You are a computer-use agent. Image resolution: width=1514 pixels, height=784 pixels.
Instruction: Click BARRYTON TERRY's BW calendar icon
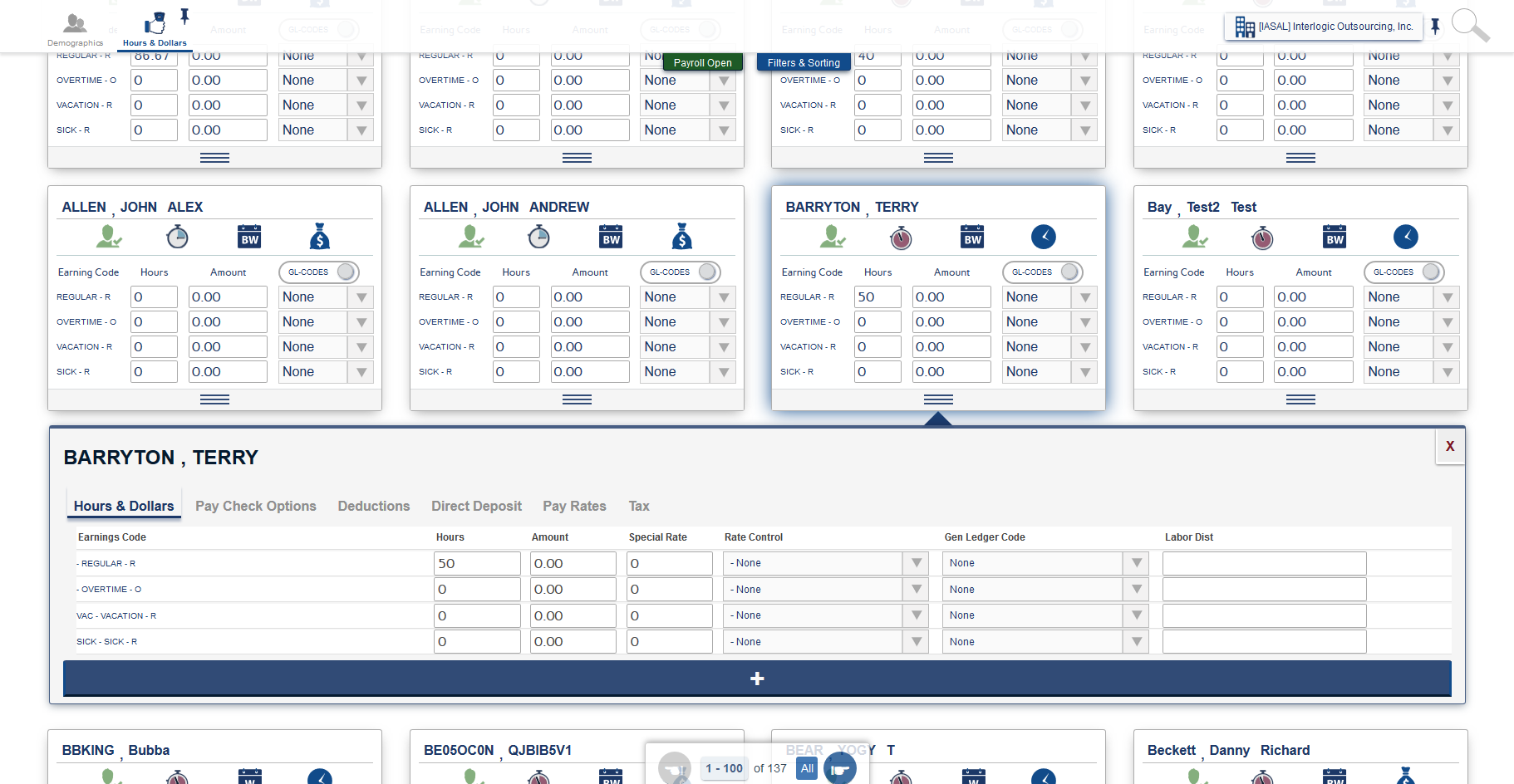coord(972,238)
